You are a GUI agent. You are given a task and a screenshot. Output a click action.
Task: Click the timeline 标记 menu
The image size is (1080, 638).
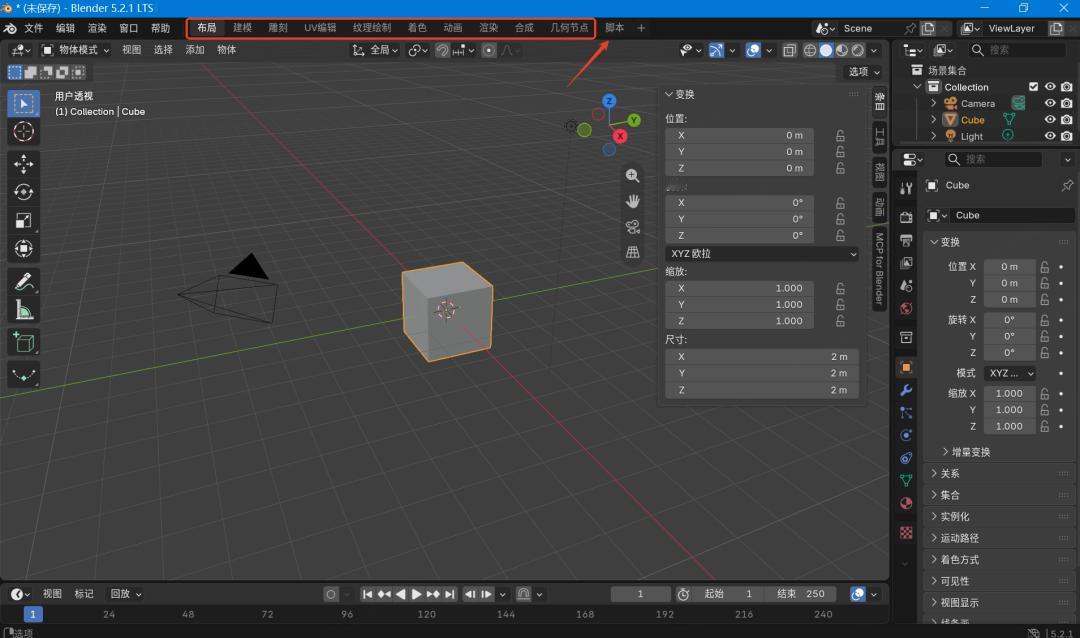click(x=84, y=594)
